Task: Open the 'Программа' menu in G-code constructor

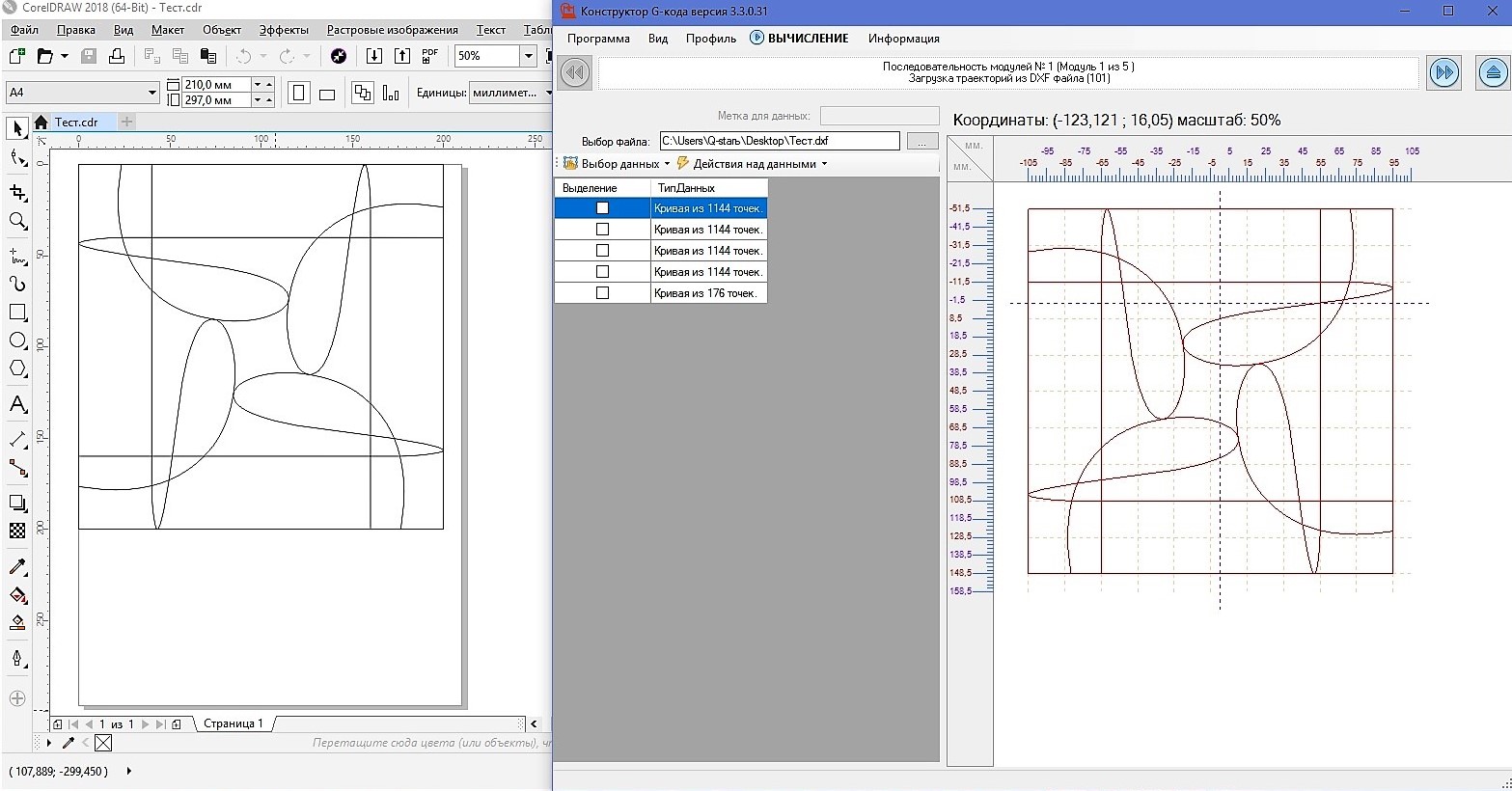Action: click(598, 39)
